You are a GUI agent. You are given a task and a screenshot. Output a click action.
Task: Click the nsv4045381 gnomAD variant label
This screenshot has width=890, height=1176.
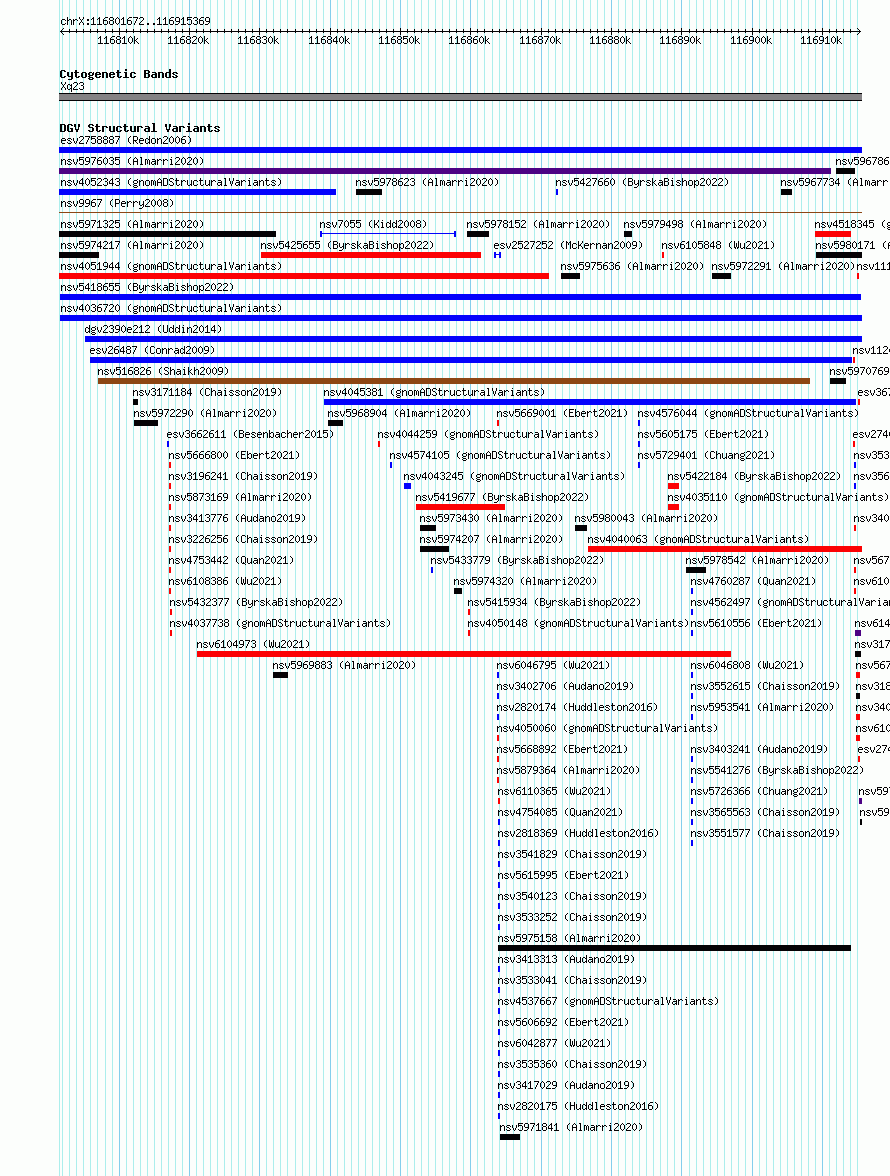434,392
